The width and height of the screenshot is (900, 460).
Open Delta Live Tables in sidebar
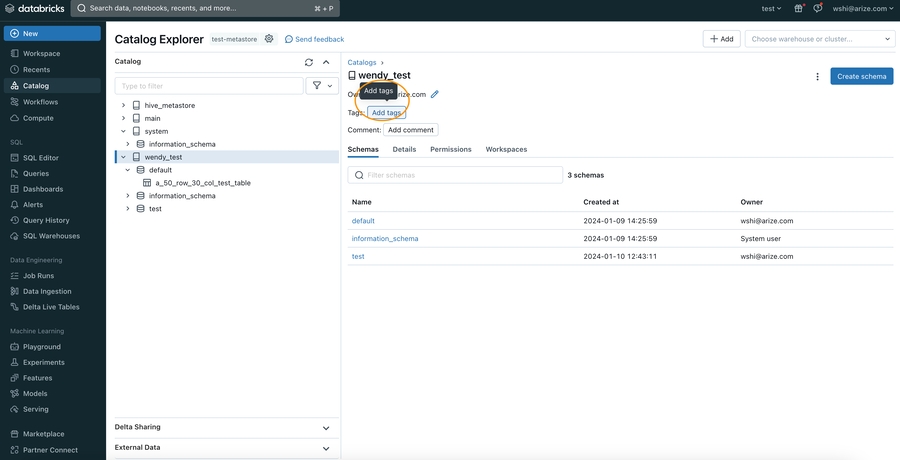tap(51, 307)
